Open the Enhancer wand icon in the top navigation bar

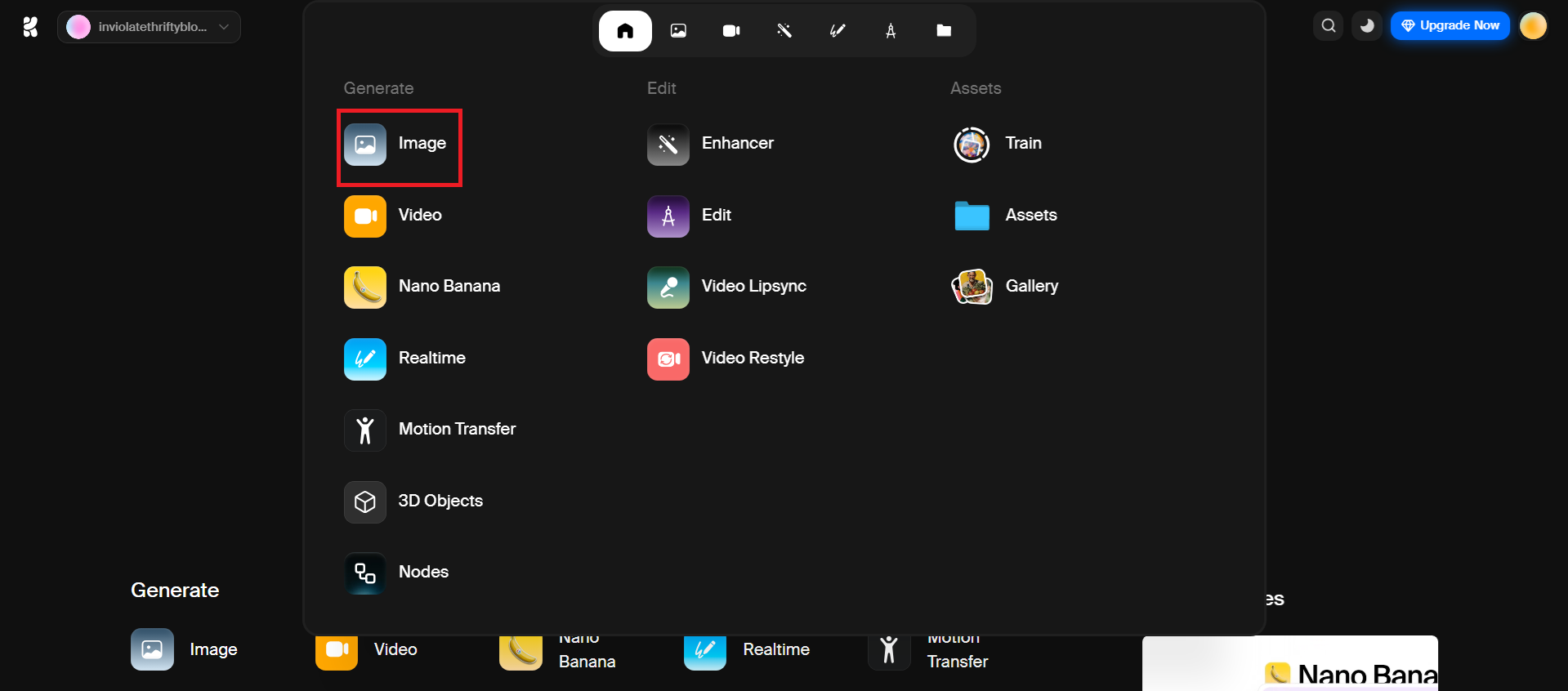[784, 31]
